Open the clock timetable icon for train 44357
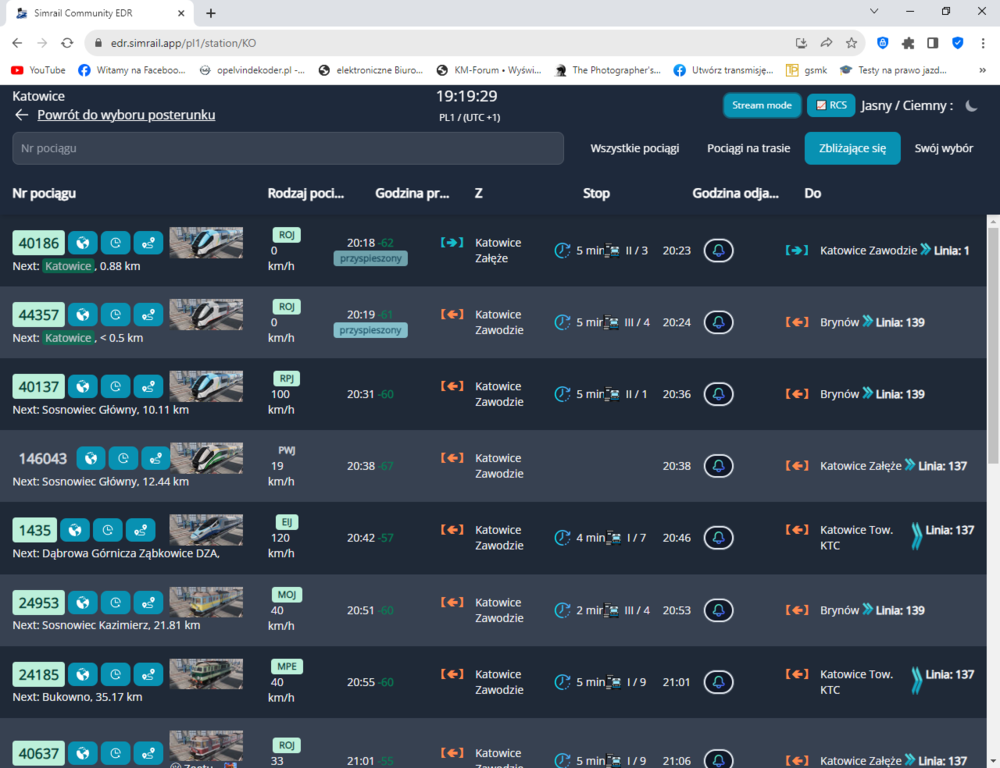 tap(115, 315)
